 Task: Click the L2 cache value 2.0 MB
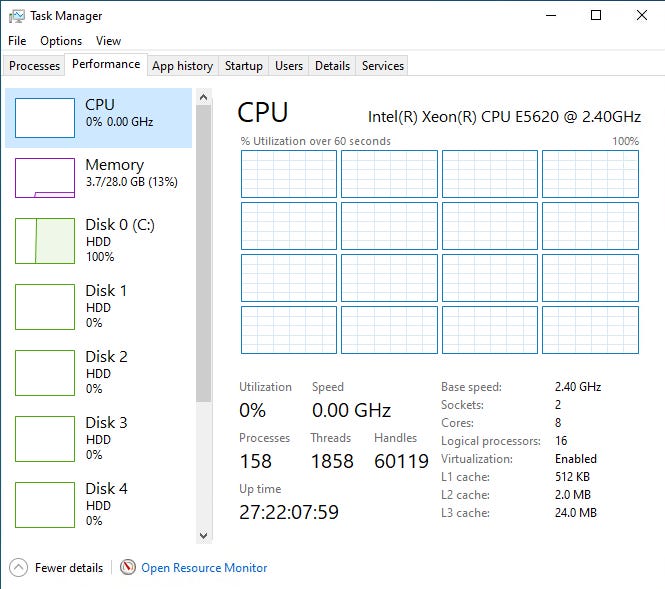(x=573, y=495)
